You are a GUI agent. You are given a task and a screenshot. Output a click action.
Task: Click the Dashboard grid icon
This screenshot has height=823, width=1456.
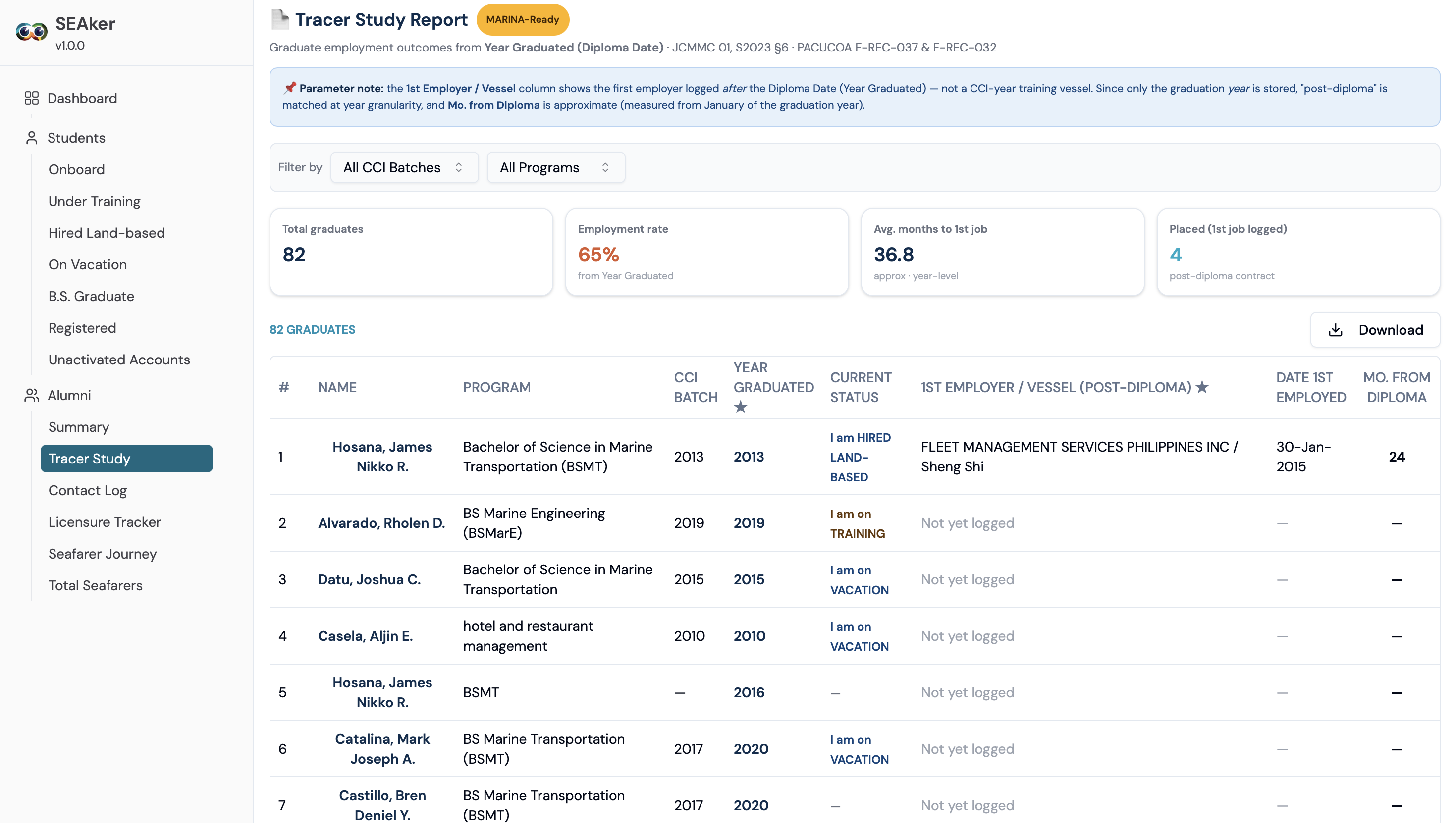click(32, 99)
